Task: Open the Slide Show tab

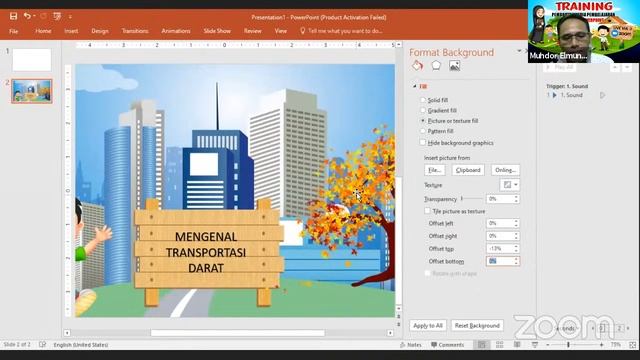Action: [217, 31]
